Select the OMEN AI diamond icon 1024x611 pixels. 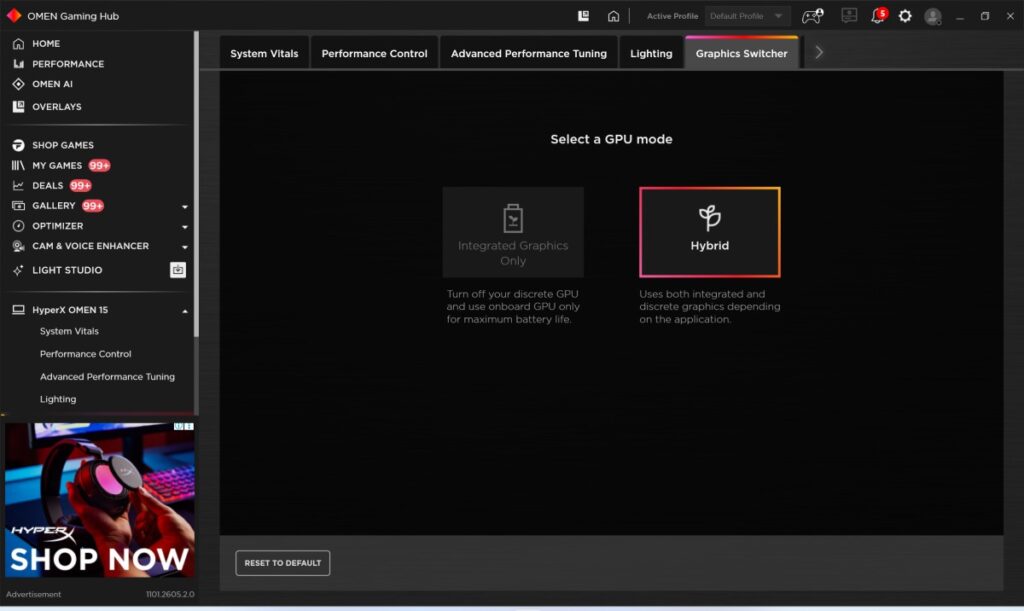click(18, 84)
